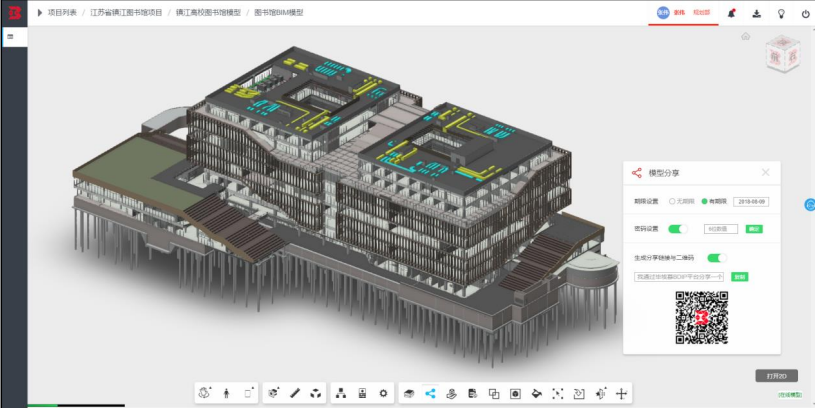Viewport: 815px width, 408px height.
Task: Click the blank page view tool
Action: point(248,393)
